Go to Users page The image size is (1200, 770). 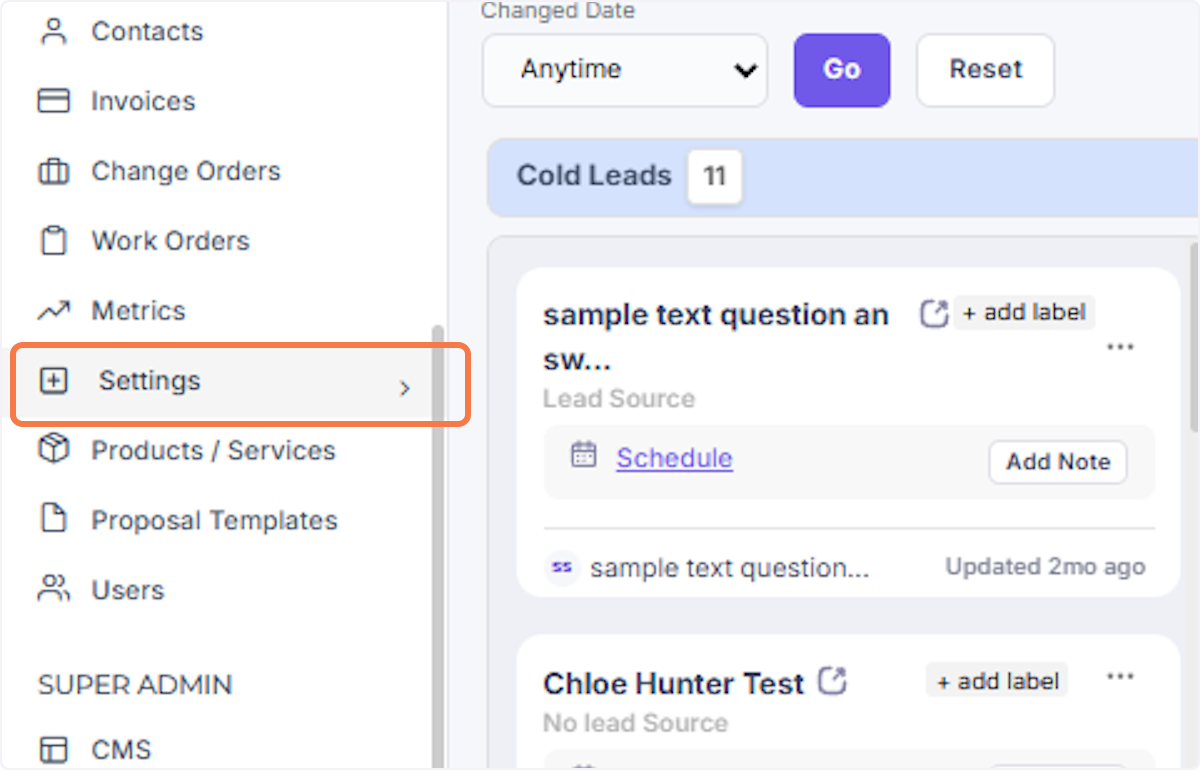coord(128,590)
